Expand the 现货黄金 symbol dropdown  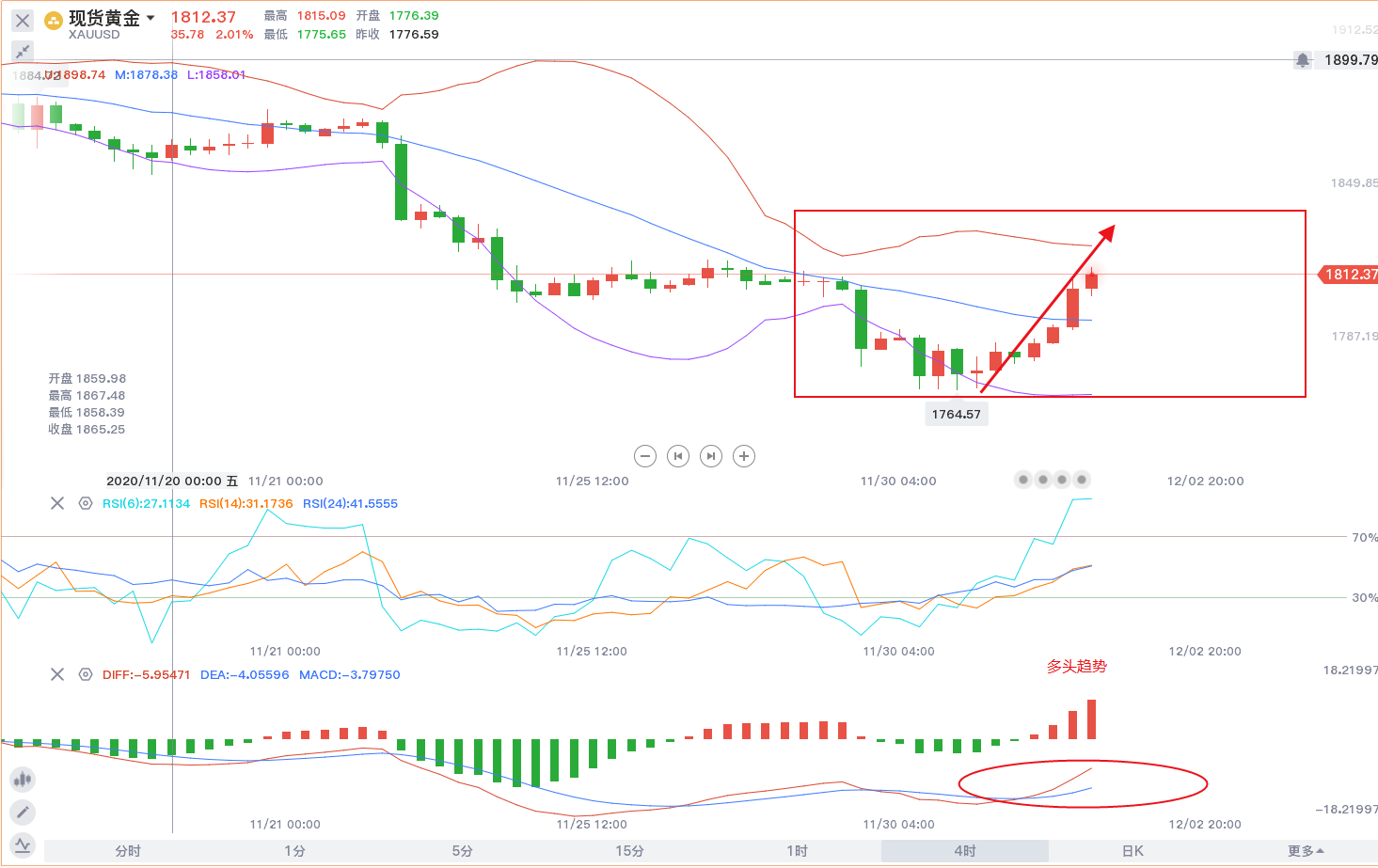150,18
